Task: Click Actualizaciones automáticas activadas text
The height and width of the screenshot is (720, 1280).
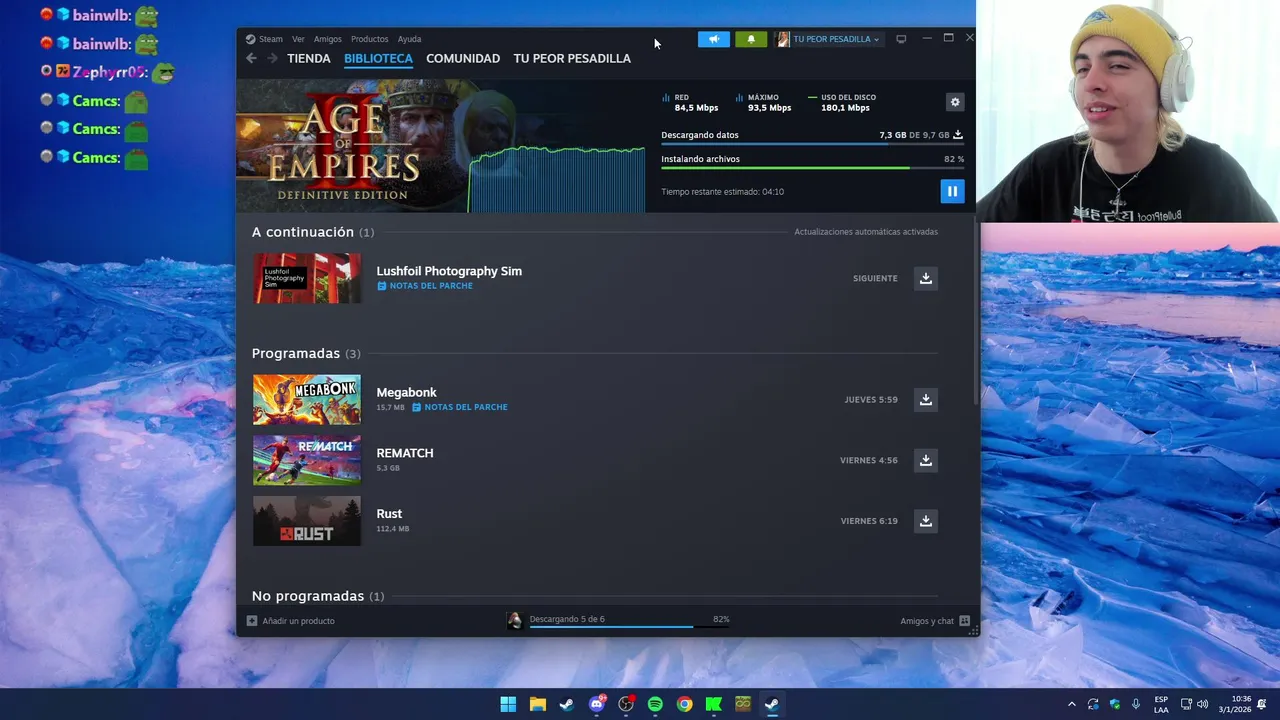Action: 866,232
